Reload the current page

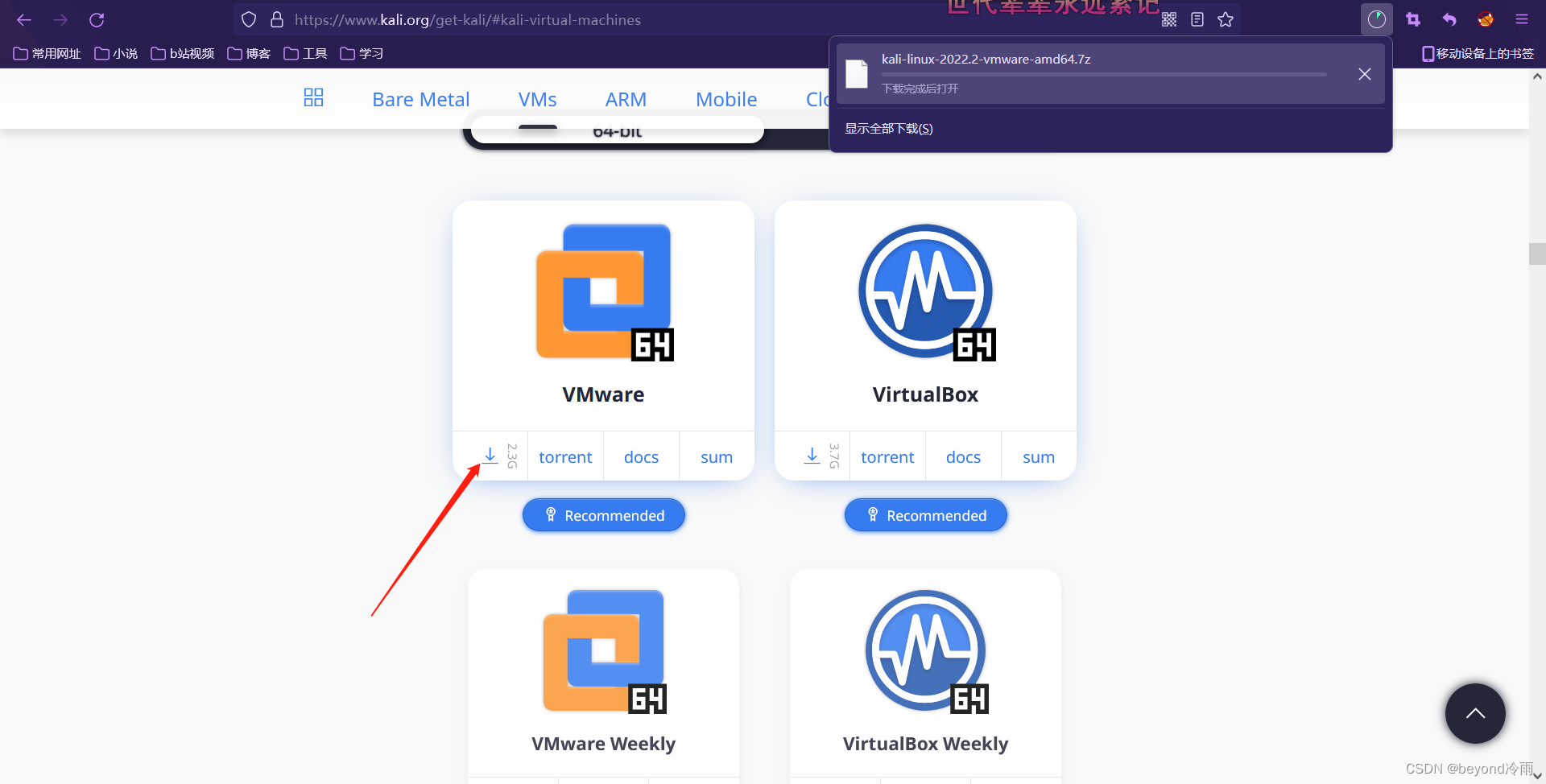97,20
